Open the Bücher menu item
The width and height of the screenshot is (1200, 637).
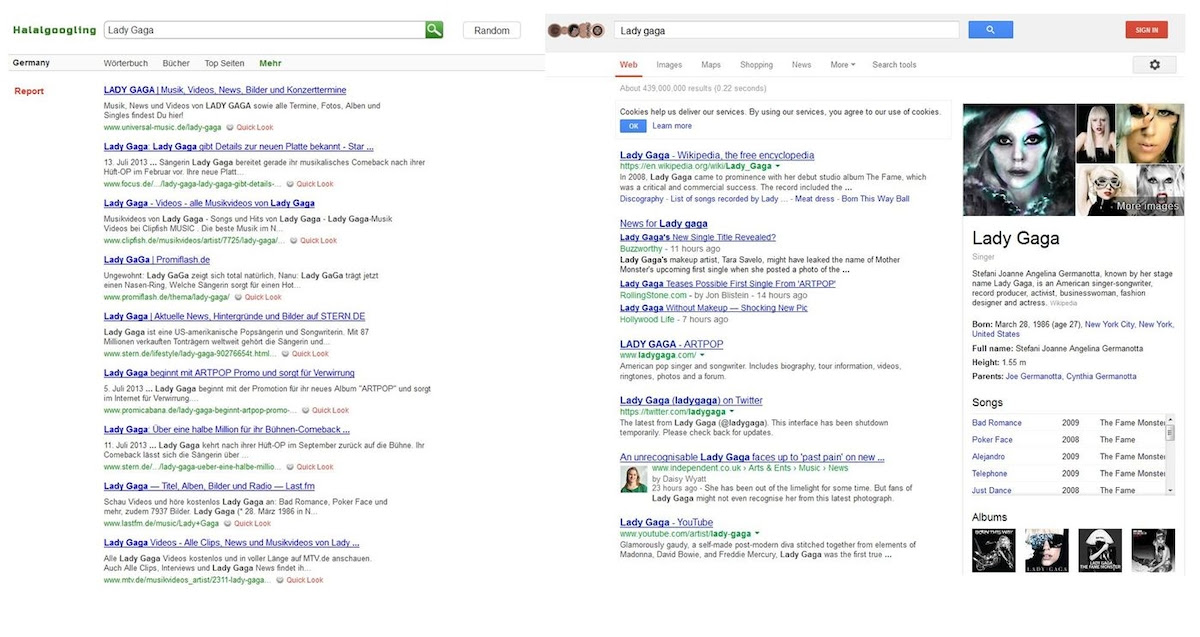(x=176, y=63)
